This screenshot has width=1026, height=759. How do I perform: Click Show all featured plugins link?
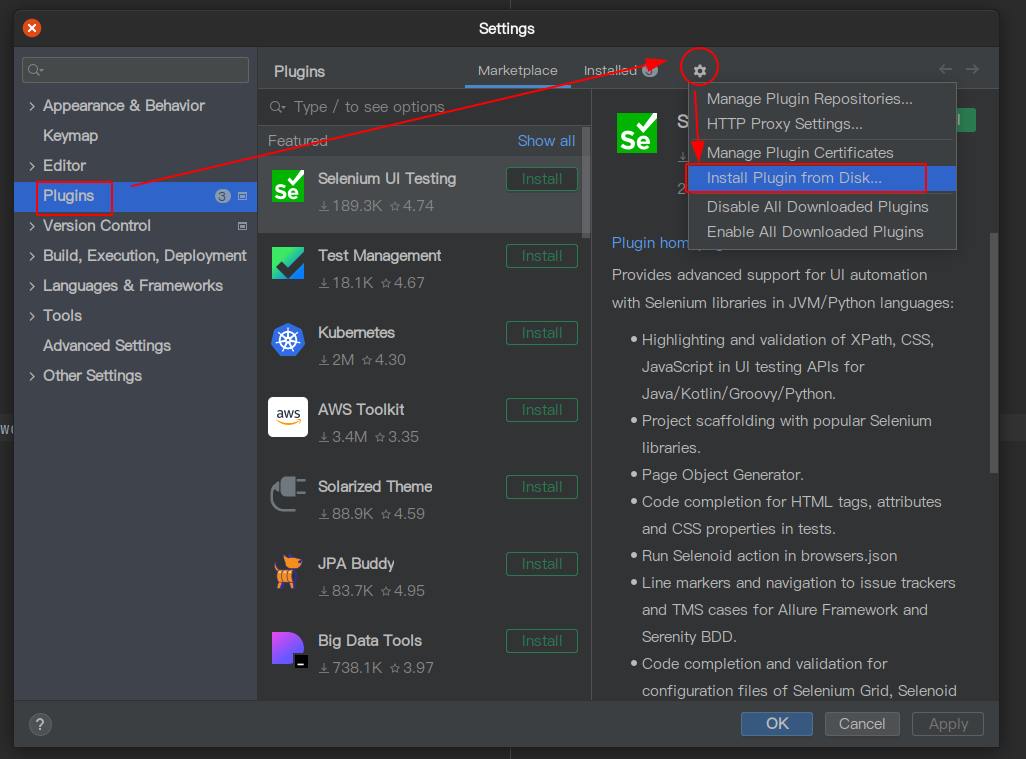(x=546, y=141)
